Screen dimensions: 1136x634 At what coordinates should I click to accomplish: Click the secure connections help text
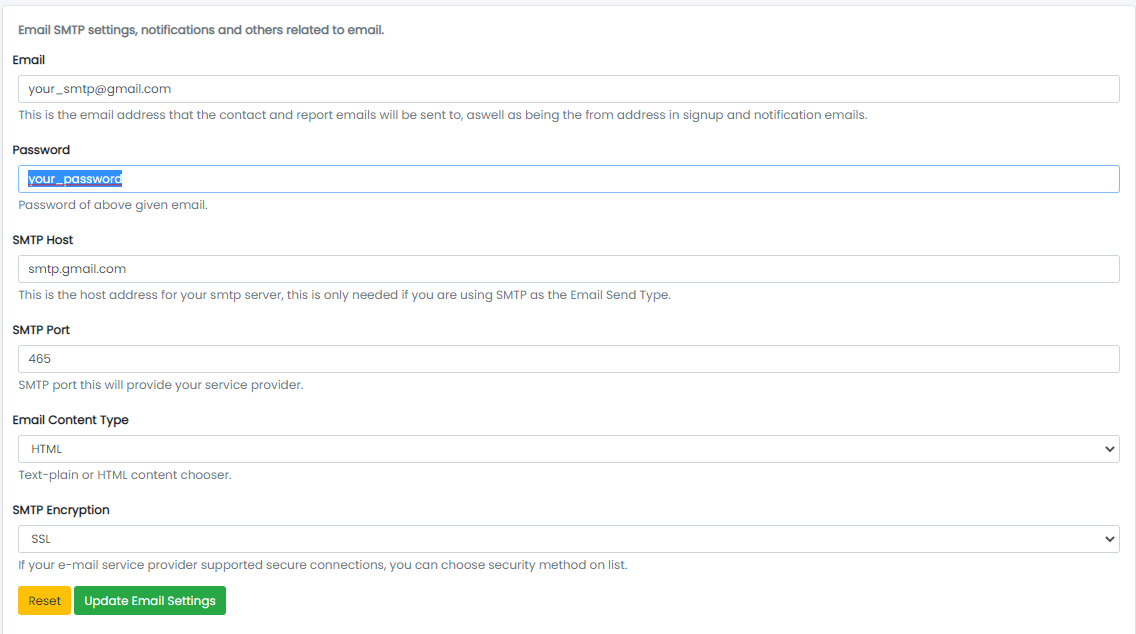click(x=322, y=565)
